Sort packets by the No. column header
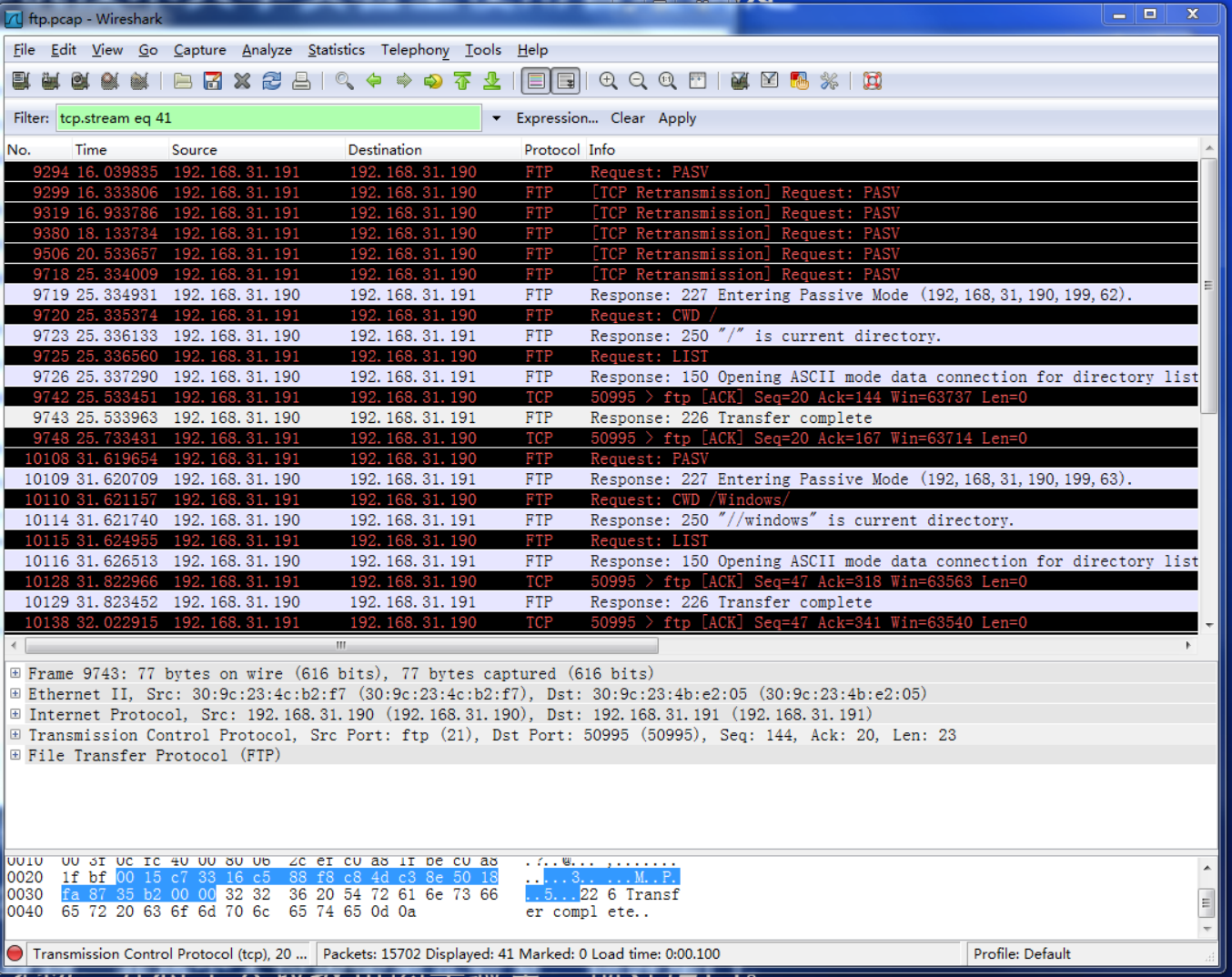The width and height of the screenshot is (1232, 977). [38, 150]
